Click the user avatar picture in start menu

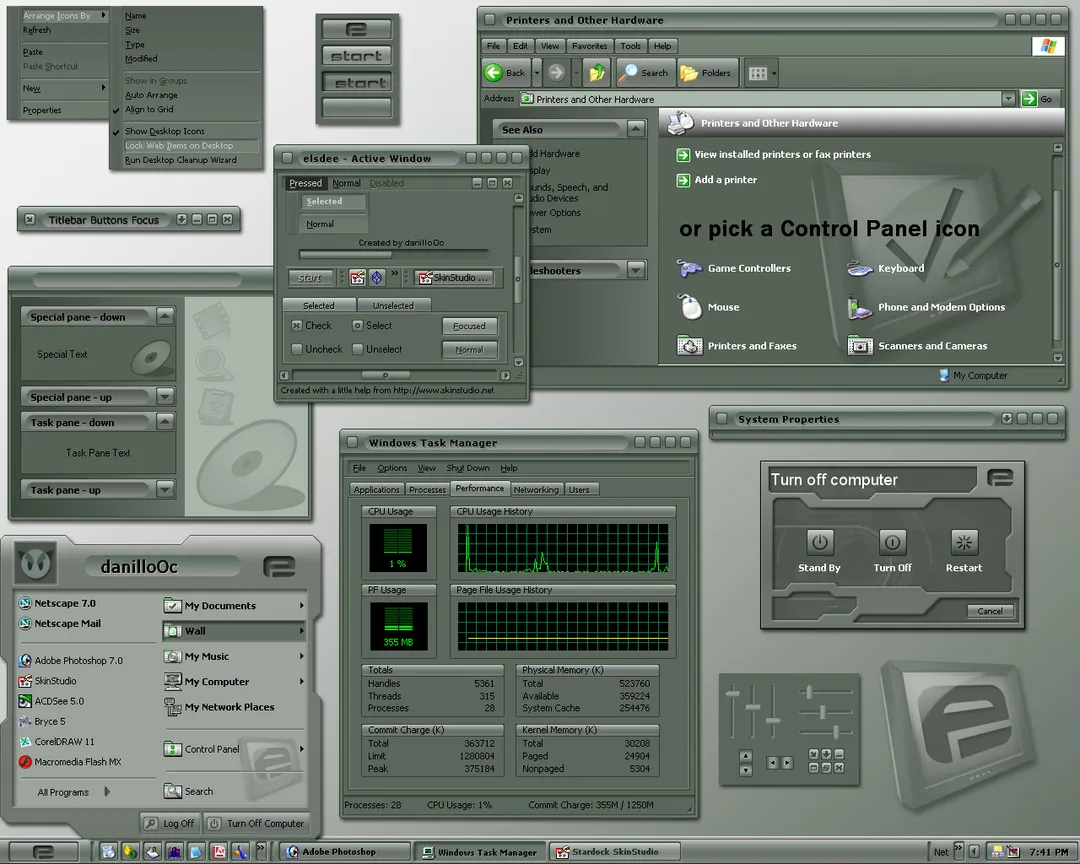36,563
